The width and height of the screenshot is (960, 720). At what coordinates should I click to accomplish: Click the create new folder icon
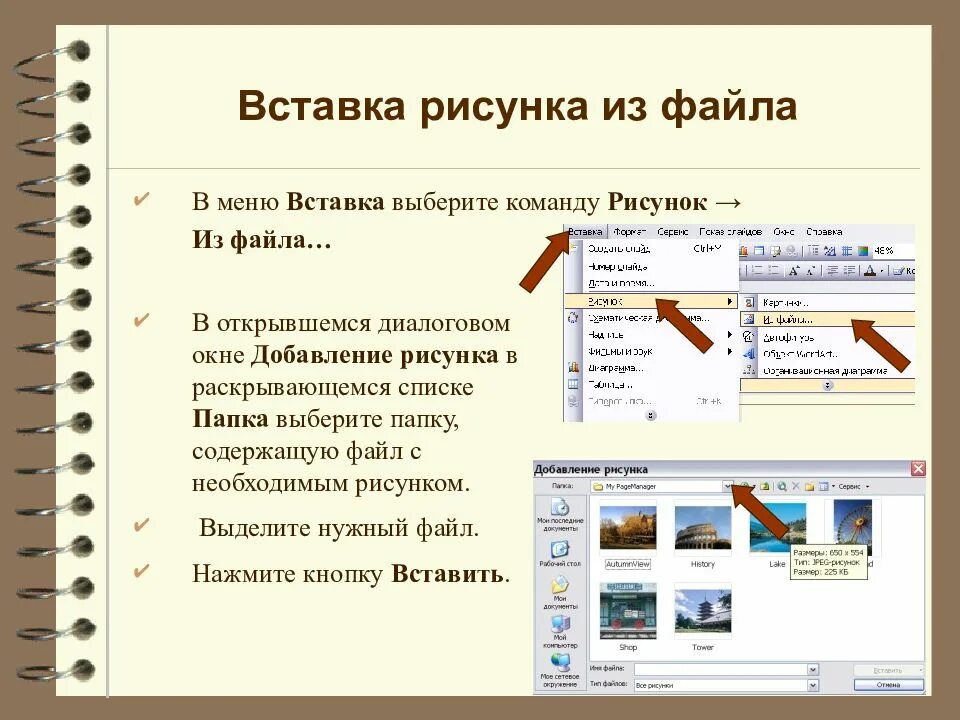click(x=809, y=486)
